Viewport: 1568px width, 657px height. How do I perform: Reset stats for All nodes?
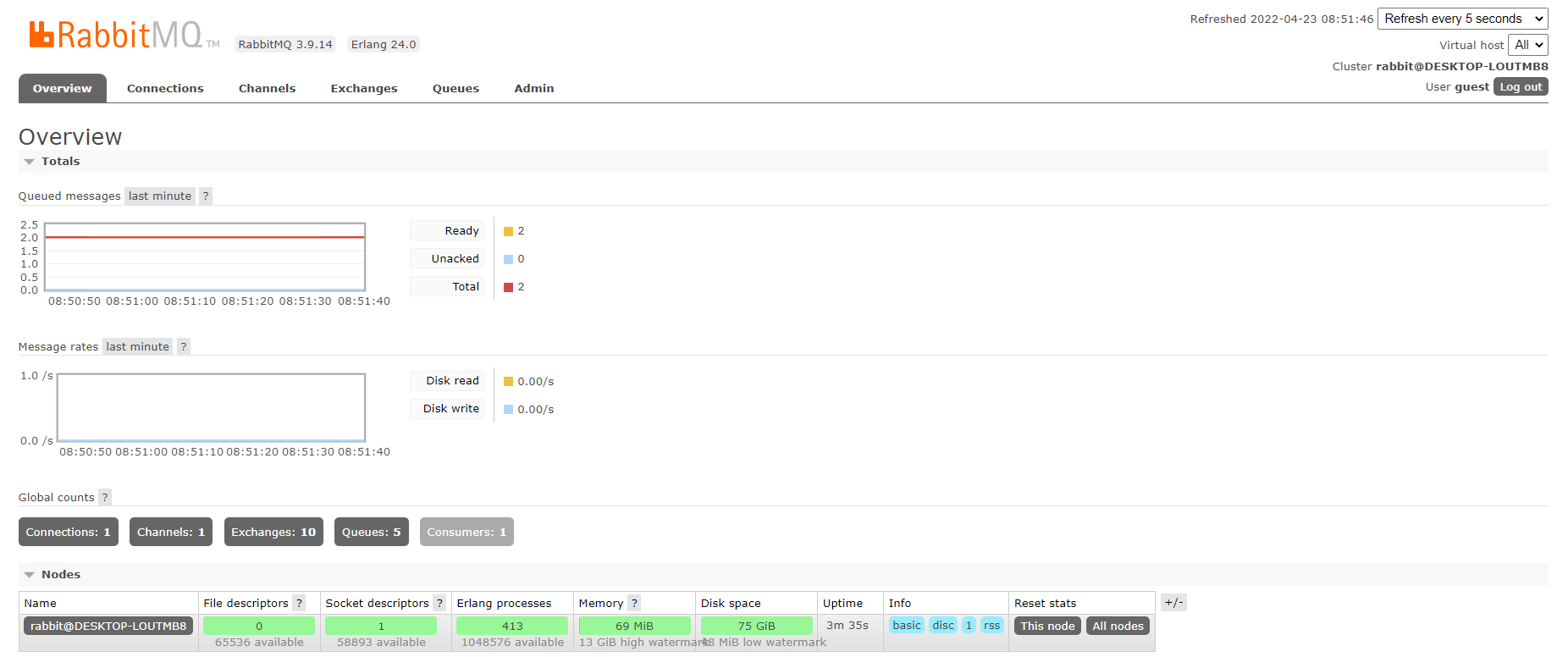(x=1118, y=626)
